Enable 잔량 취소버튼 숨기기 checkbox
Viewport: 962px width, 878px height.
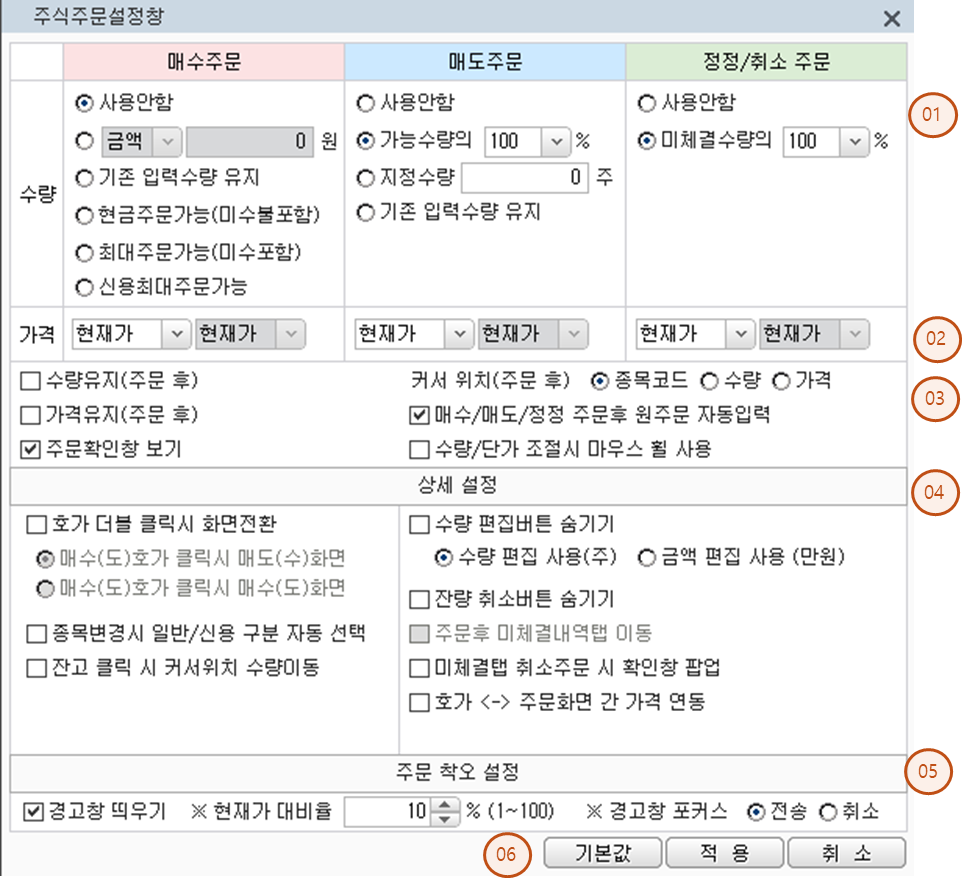click(419, 599)
